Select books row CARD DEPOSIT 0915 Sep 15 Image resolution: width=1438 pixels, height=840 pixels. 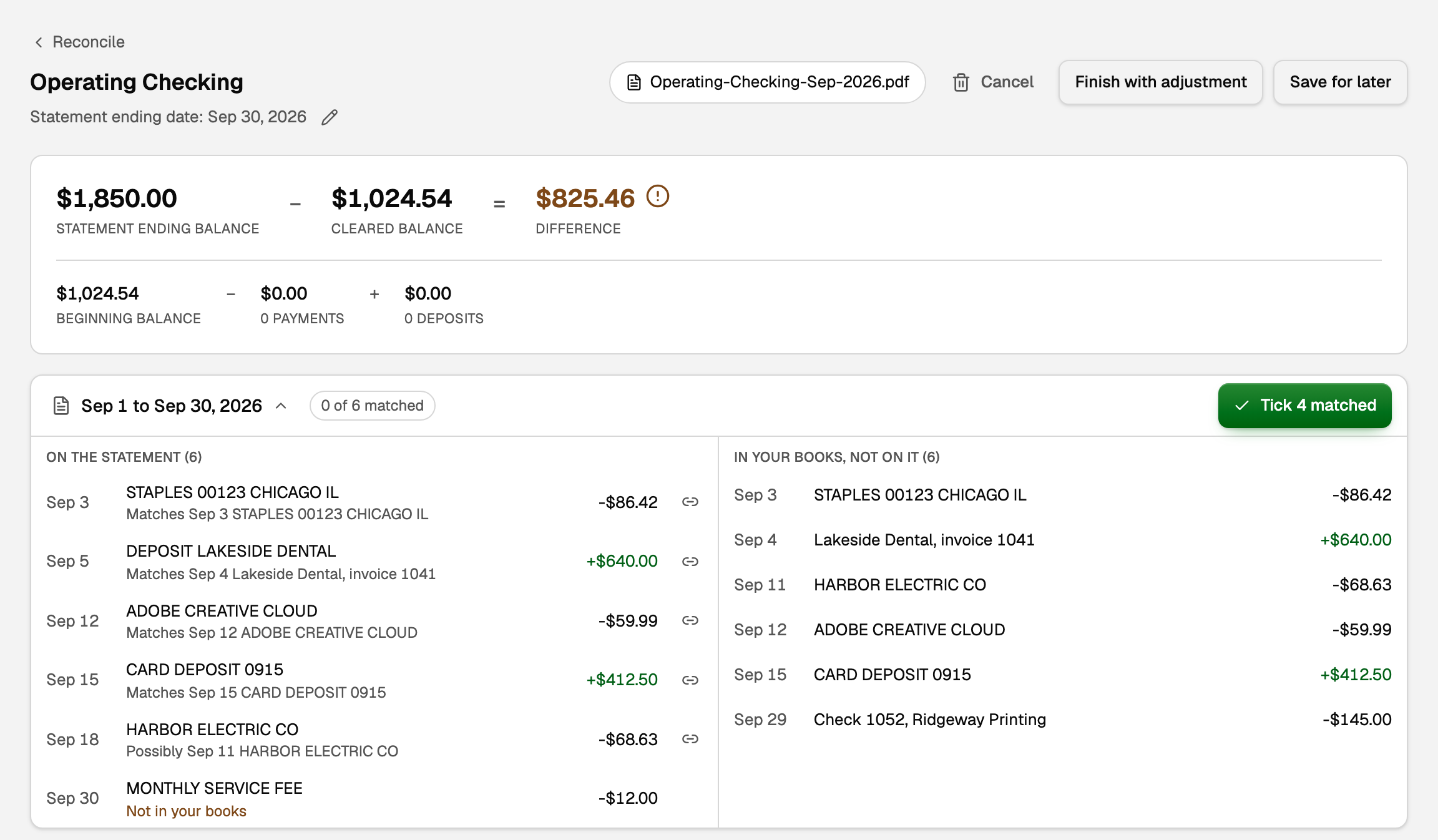[1062, 675]
